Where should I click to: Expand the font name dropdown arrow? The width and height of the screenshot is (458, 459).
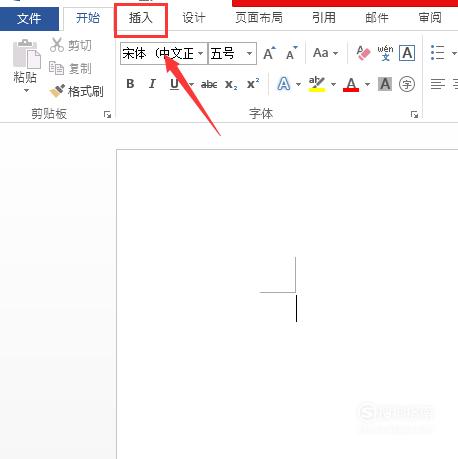[x=201, y=53]
